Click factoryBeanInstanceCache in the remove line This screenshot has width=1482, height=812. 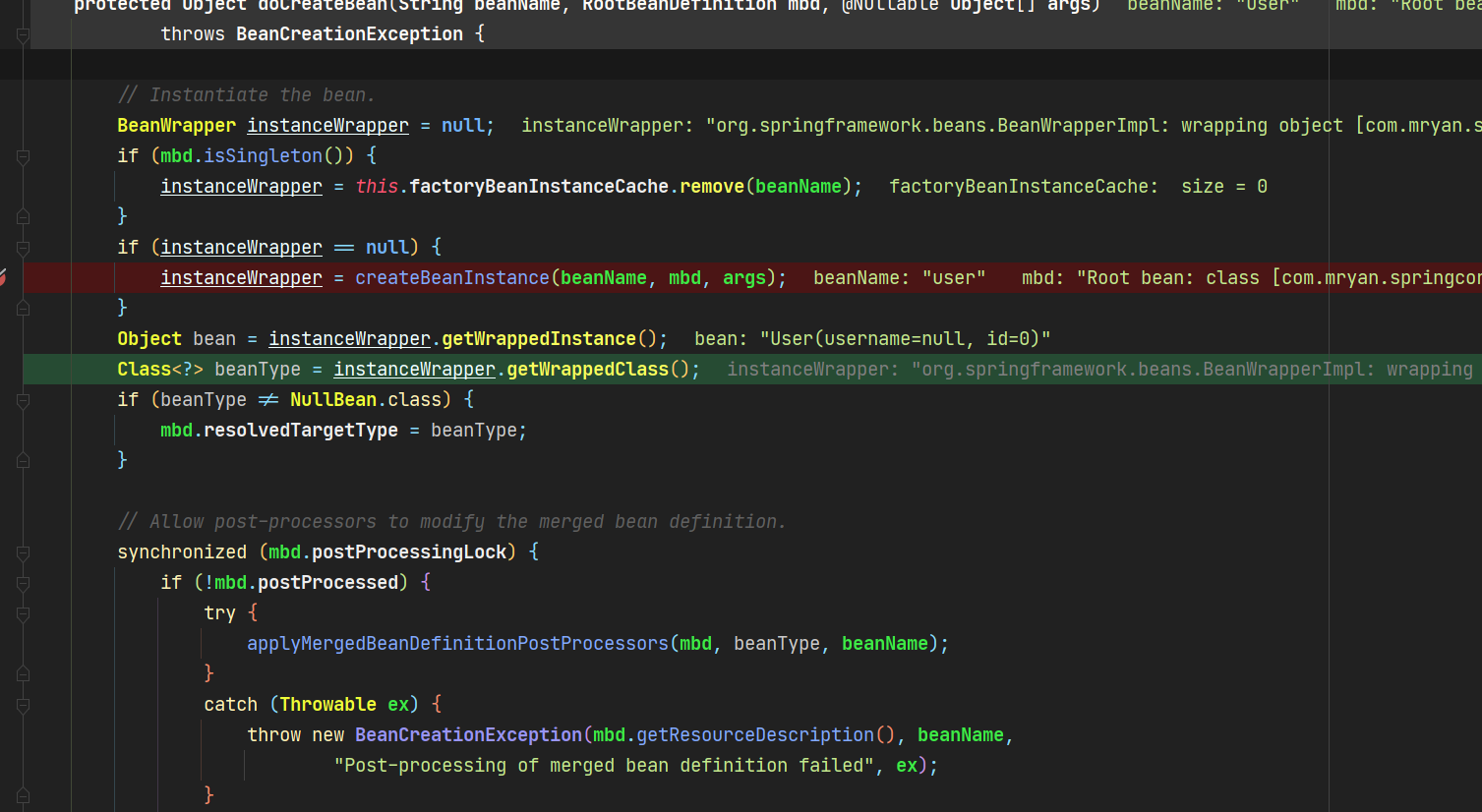coord(539,187)
